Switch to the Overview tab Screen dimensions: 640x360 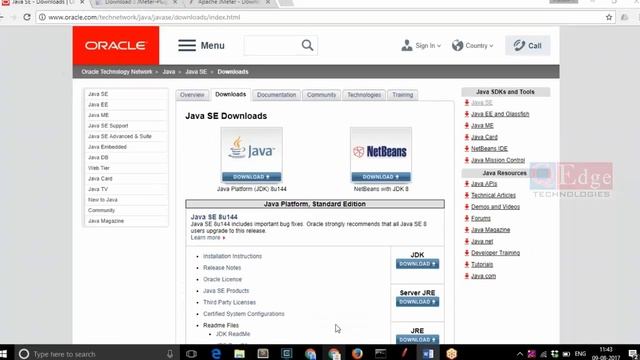[192, 95]
